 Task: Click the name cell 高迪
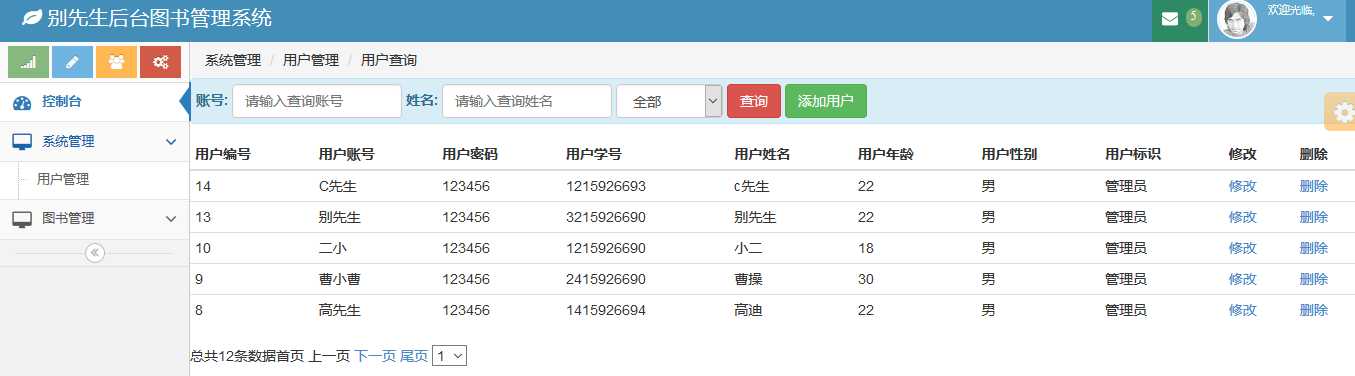click(748, 310)
